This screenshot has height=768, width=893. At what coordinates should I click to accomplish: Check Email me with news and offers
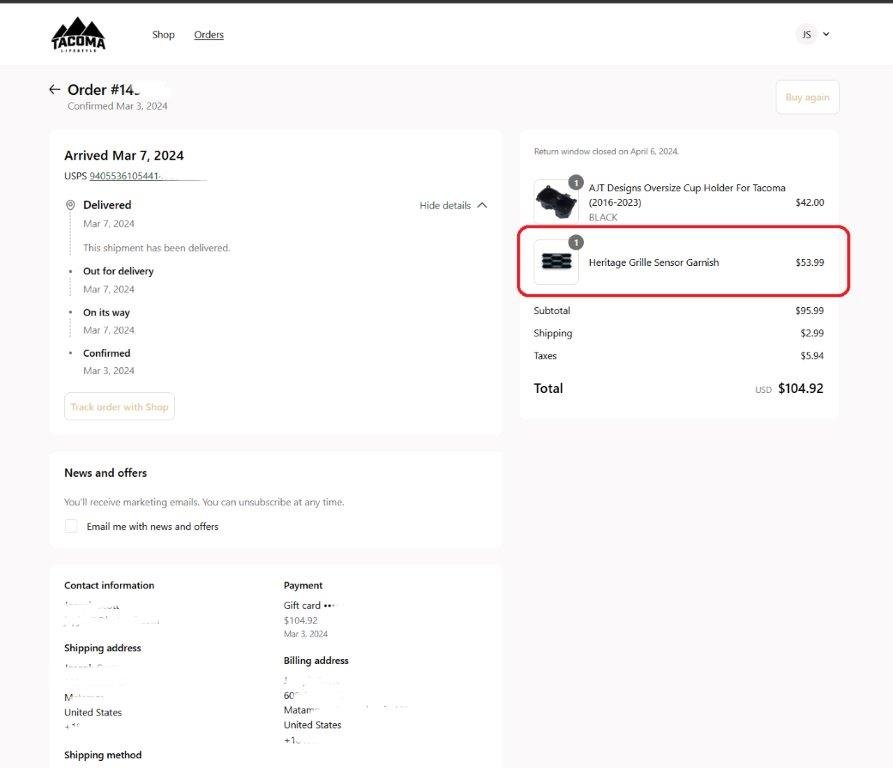pos(71,526)
